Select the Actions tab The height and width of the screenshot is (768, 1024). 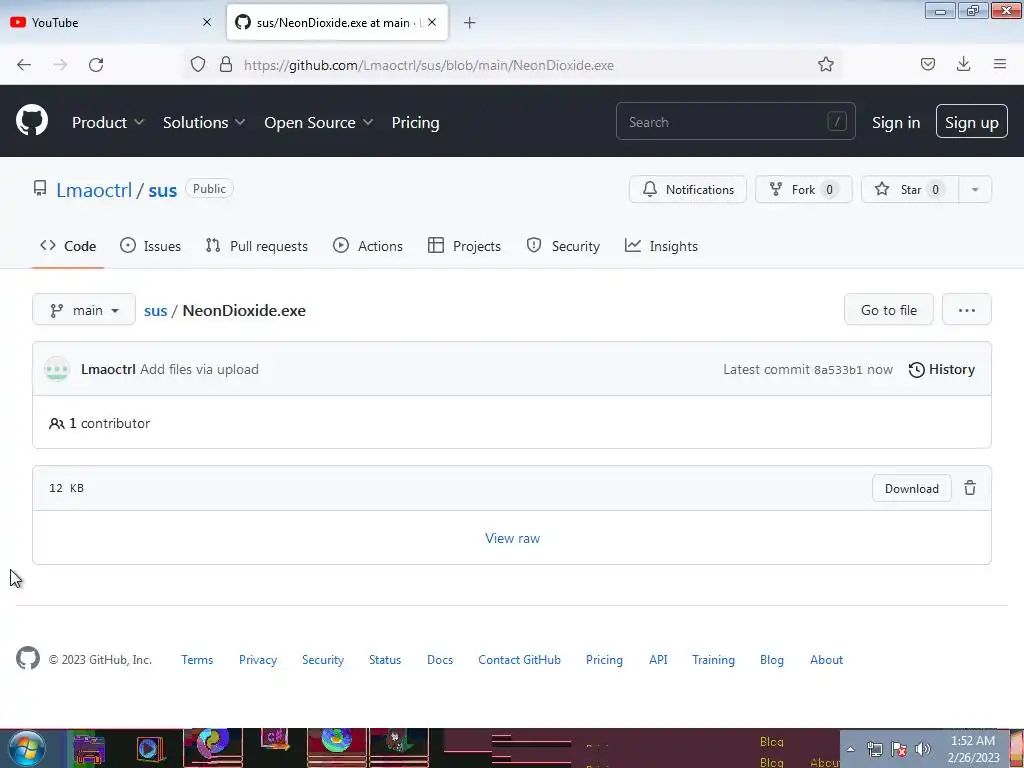[368, 246]
